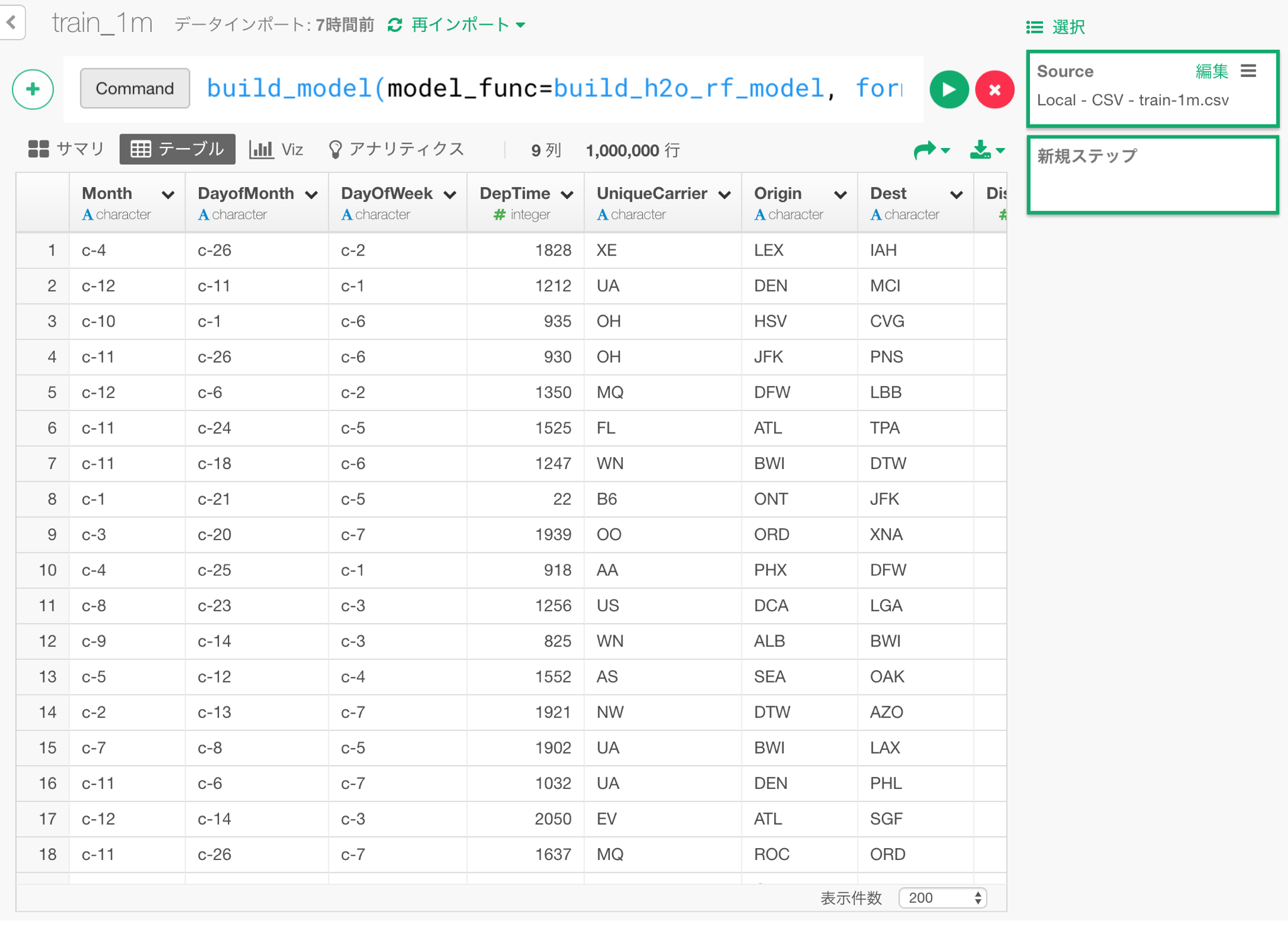Run the command with green play button

(x=948, y=89)
